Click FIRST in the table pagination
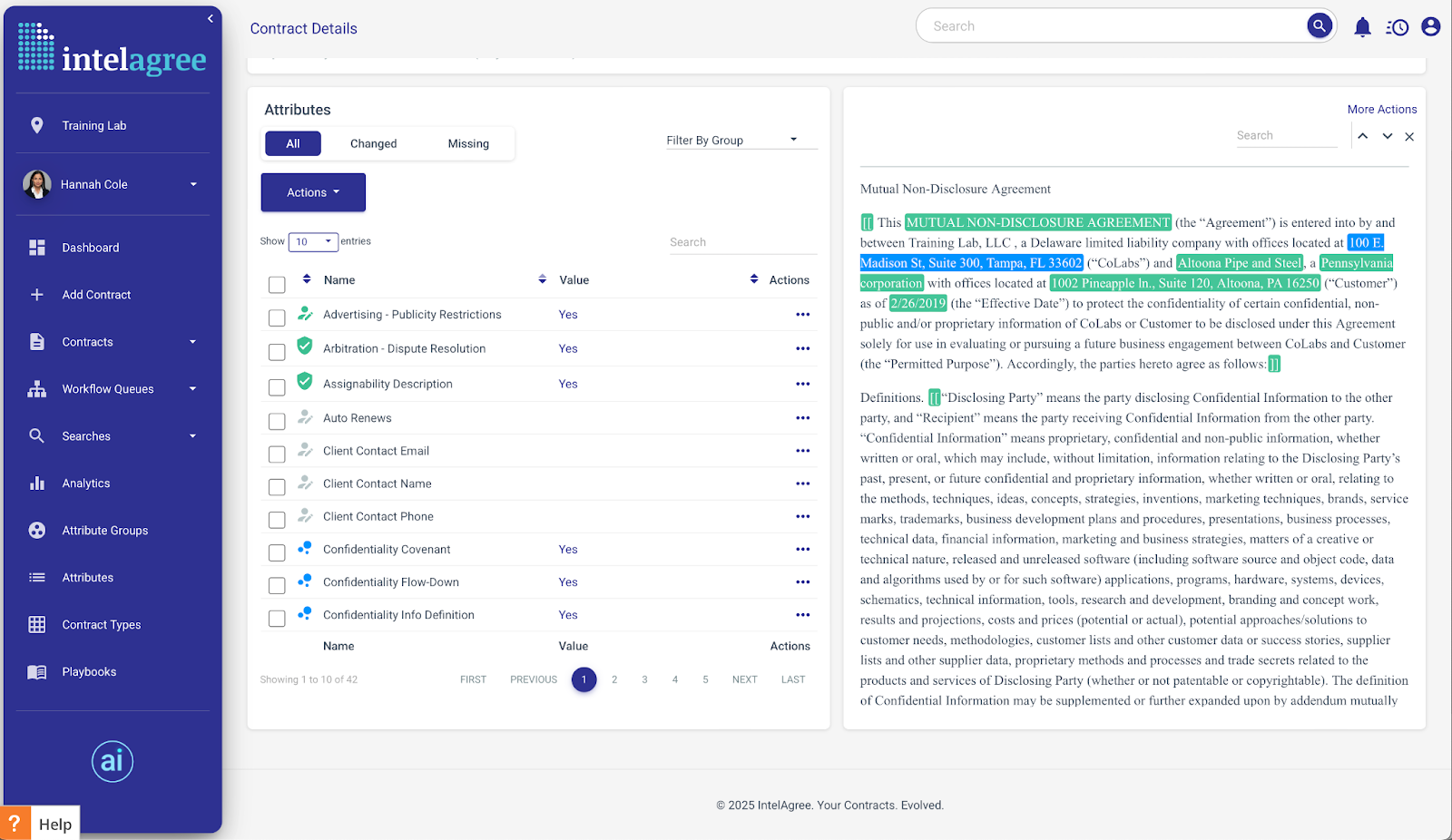Screen dimensions: 1452x840 (x=473, y=679)
